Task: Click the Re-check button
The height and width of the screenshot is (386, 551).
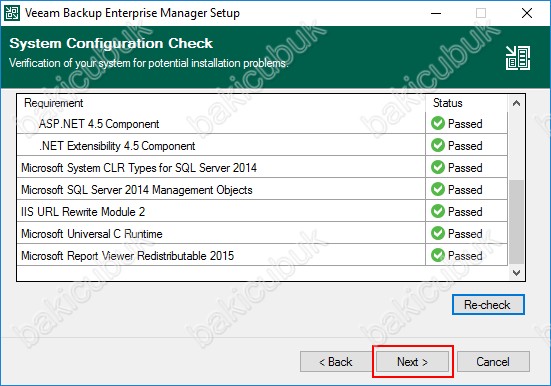Action: coord(488,304)
